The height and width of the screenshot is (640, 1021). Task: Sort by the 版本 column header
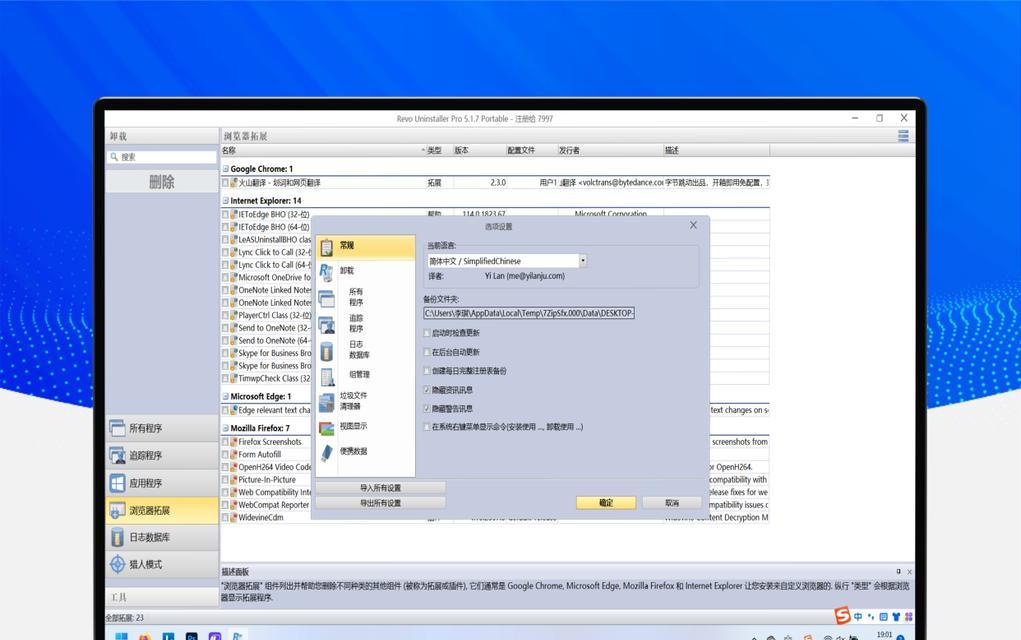coord(479,150)
